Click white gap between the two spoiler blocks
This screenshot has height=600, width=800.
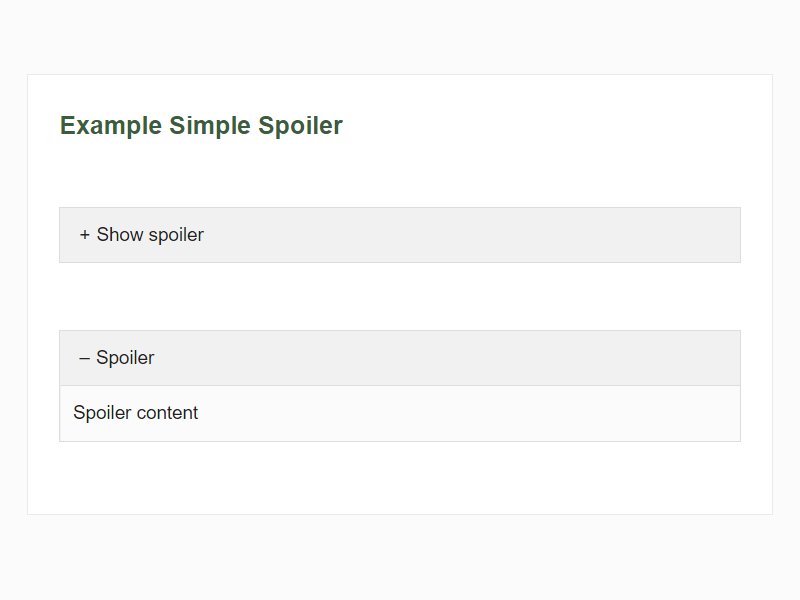[400, 296]
